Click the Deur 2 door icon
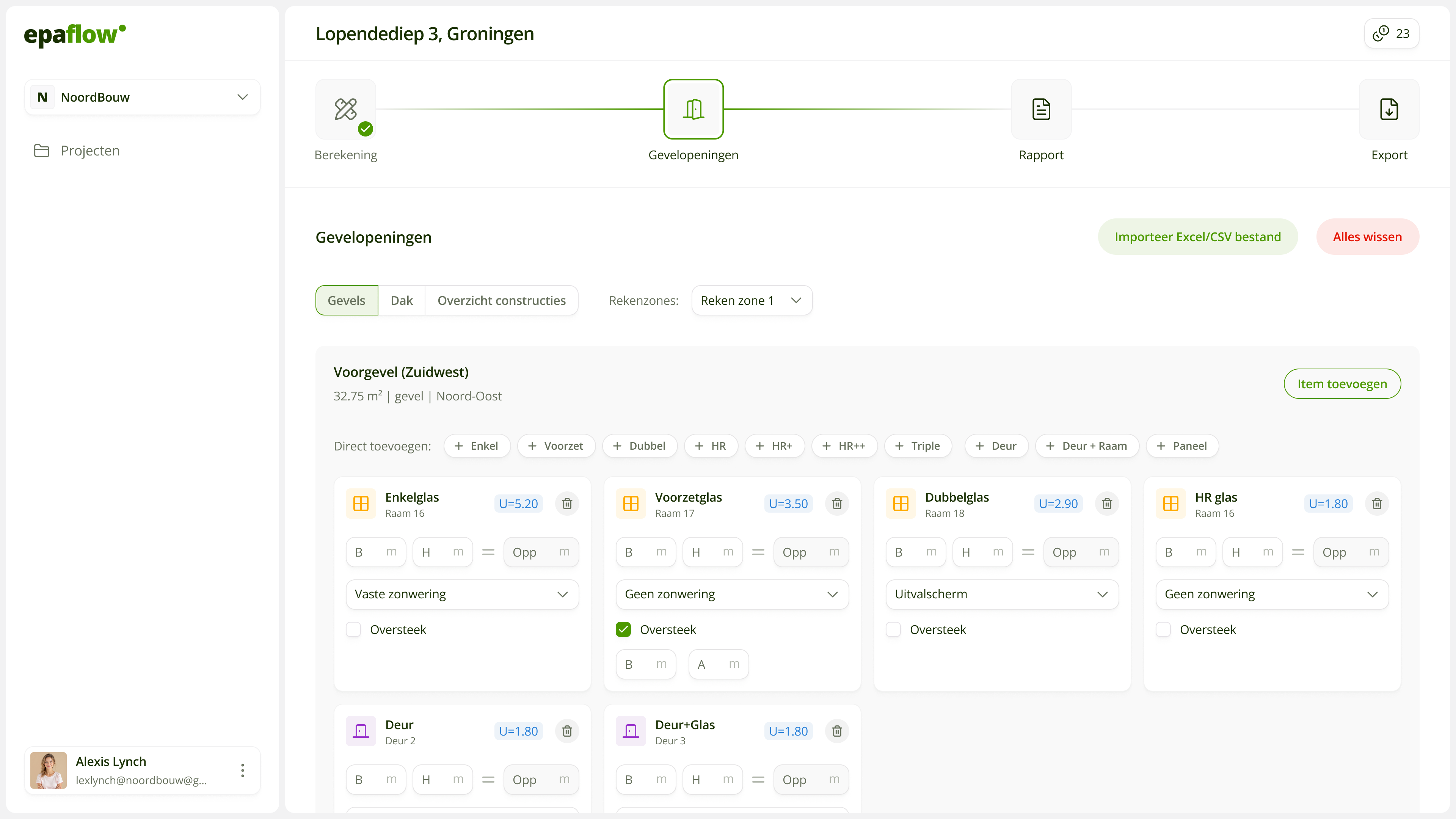The height and width of the screenshot is (819, 1456). tap(361, 731)
